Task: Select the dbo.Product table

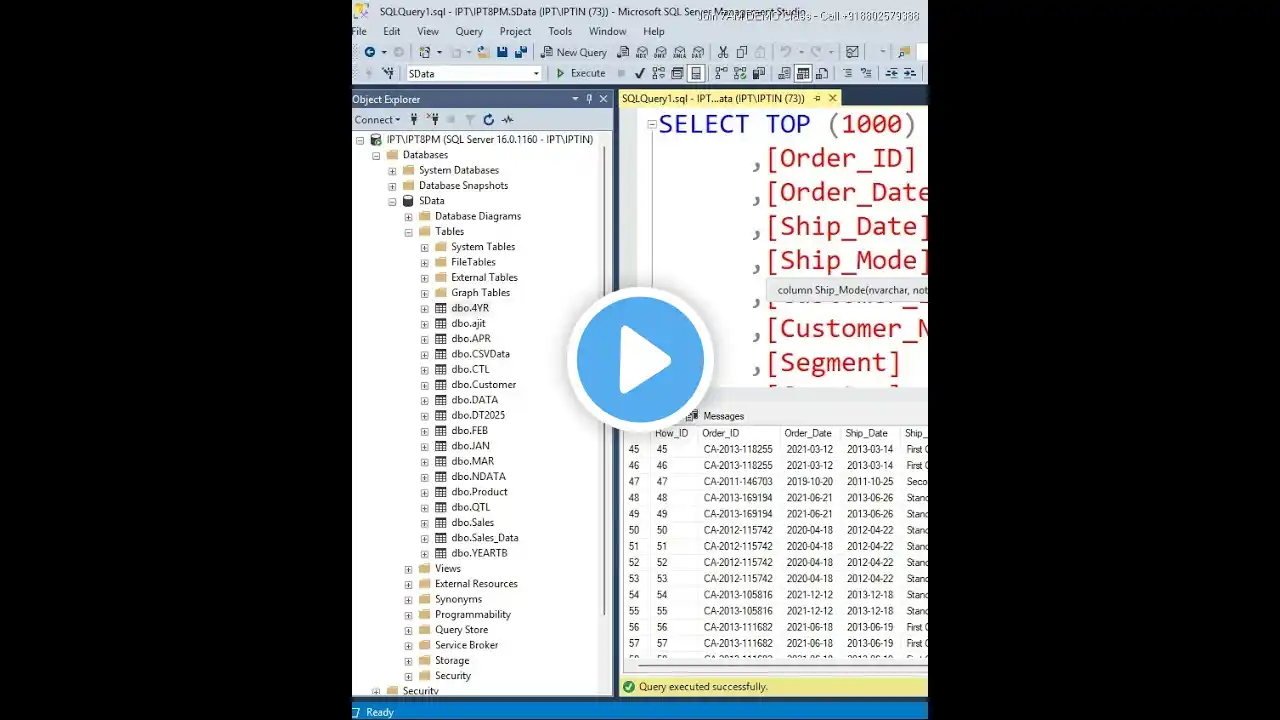Action: (x=479, y=492)
